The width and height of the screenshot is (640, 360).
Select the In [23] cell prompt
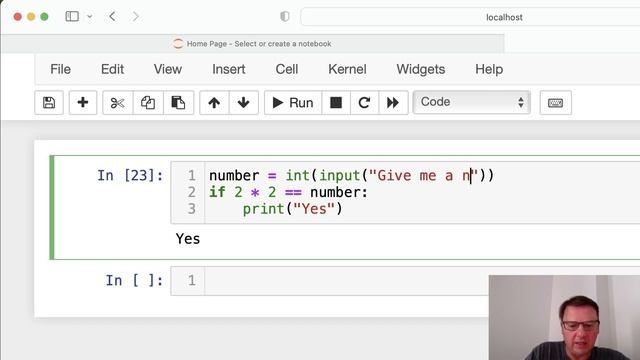point(130,176)
